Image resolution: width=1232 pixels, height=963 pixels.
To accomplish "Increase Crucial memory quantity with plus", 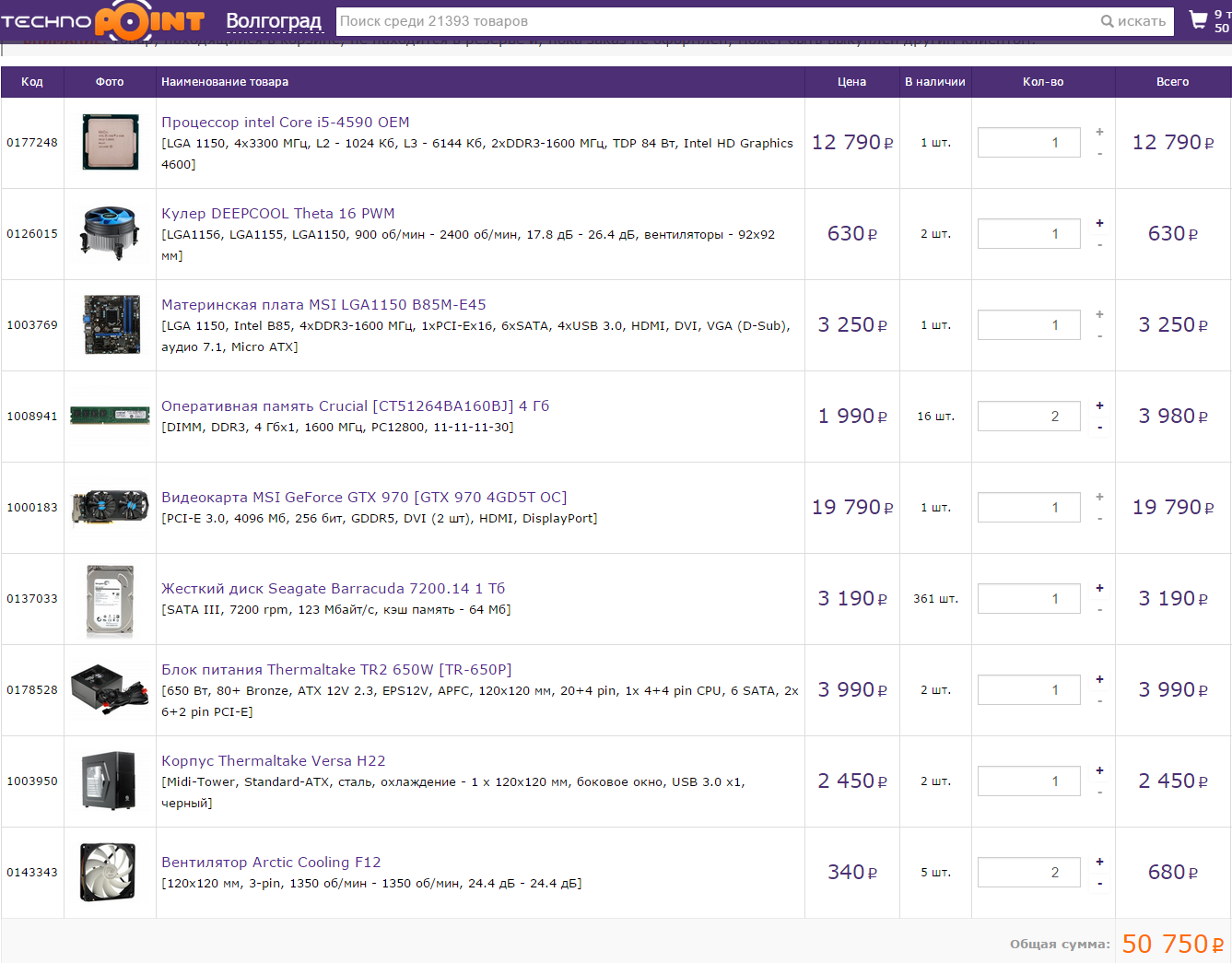I will [1099, 405].
